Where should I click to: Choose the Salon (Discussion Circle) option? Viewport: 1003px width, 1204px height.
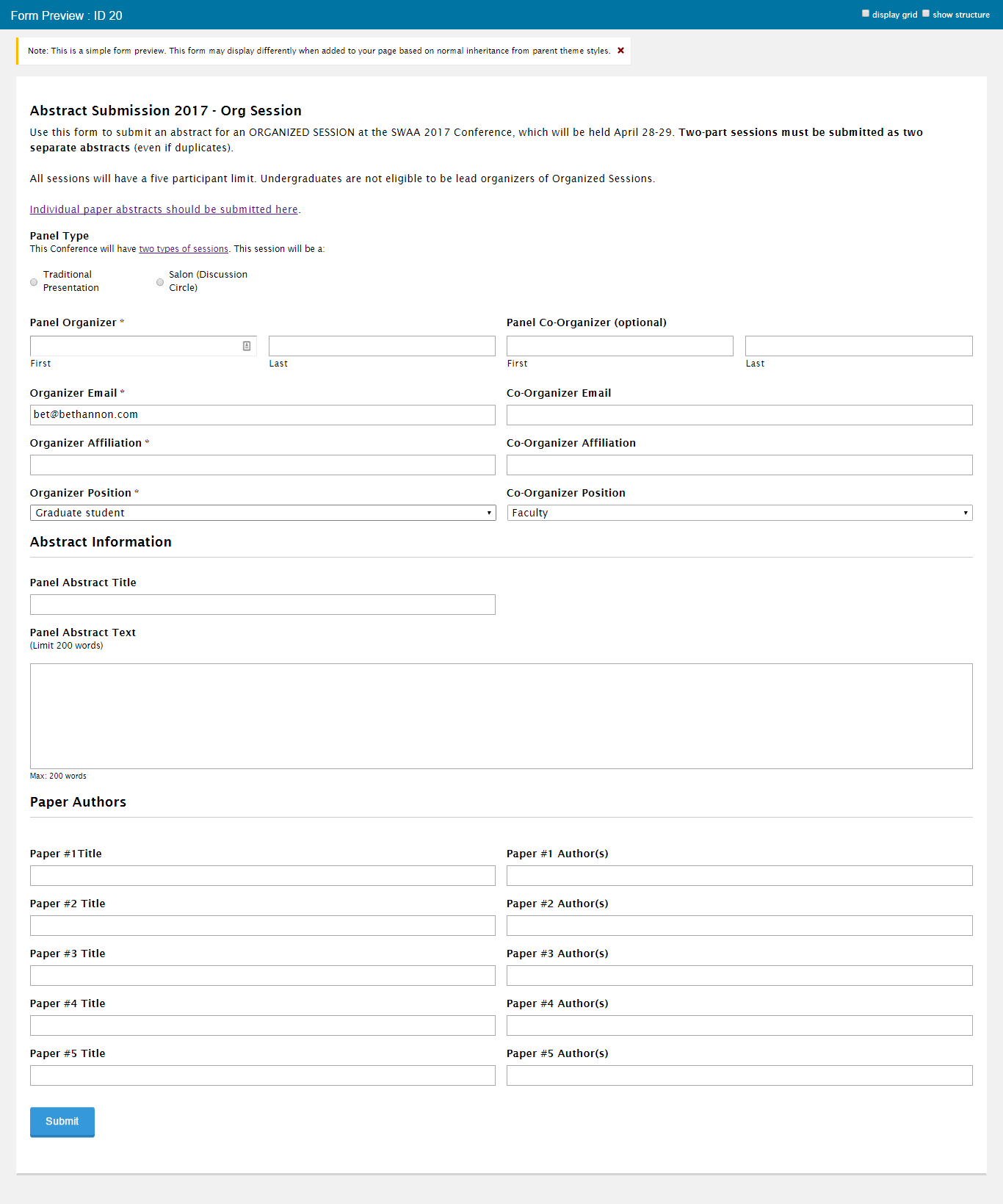point(160,282)
